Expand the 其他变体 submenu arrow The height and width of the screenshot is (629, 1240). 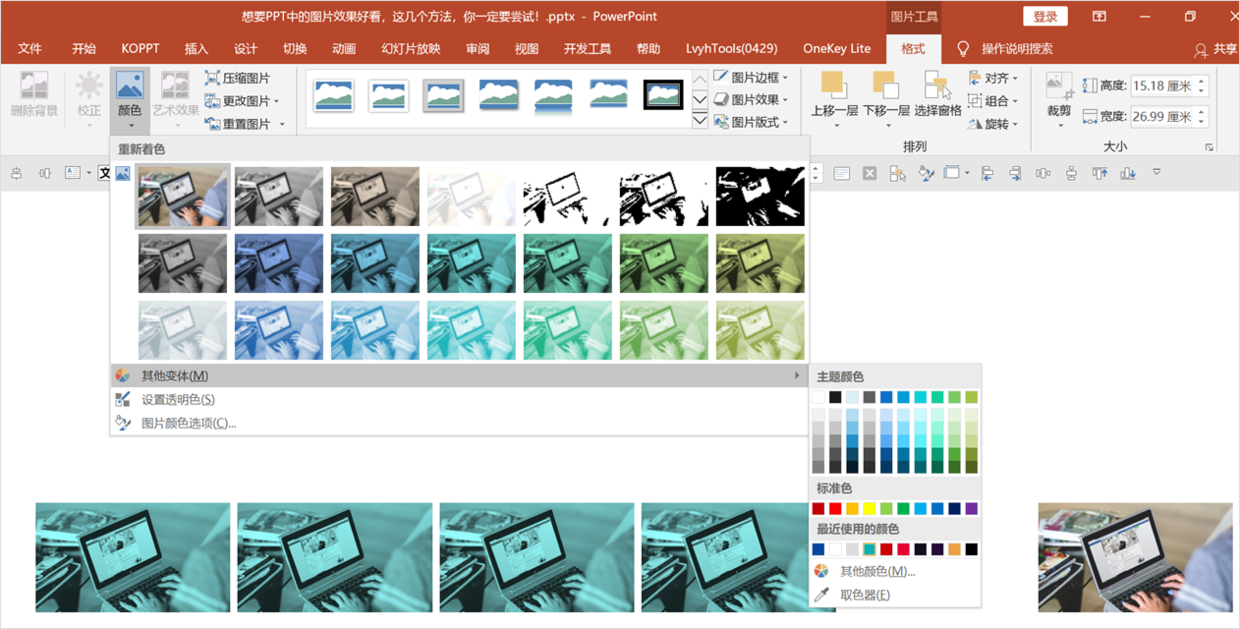[797, 375]
